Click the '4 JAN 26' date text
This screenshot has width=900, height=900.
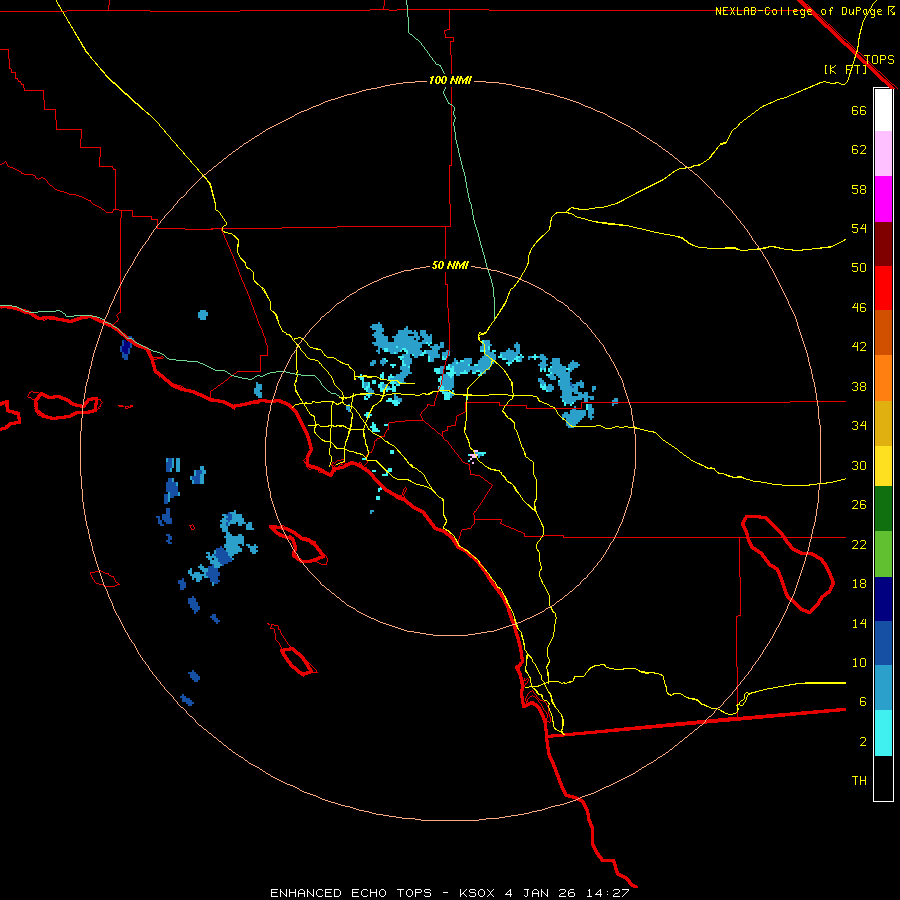coord(542,893)
